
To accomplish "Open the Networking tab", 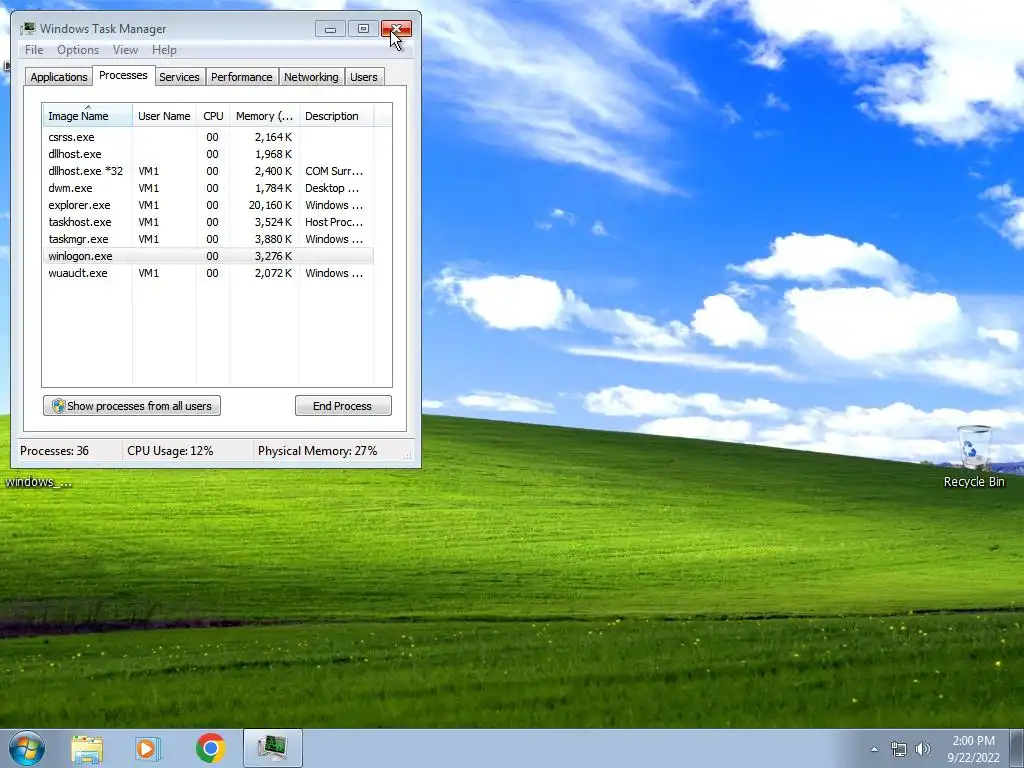I will pos(311,77).
